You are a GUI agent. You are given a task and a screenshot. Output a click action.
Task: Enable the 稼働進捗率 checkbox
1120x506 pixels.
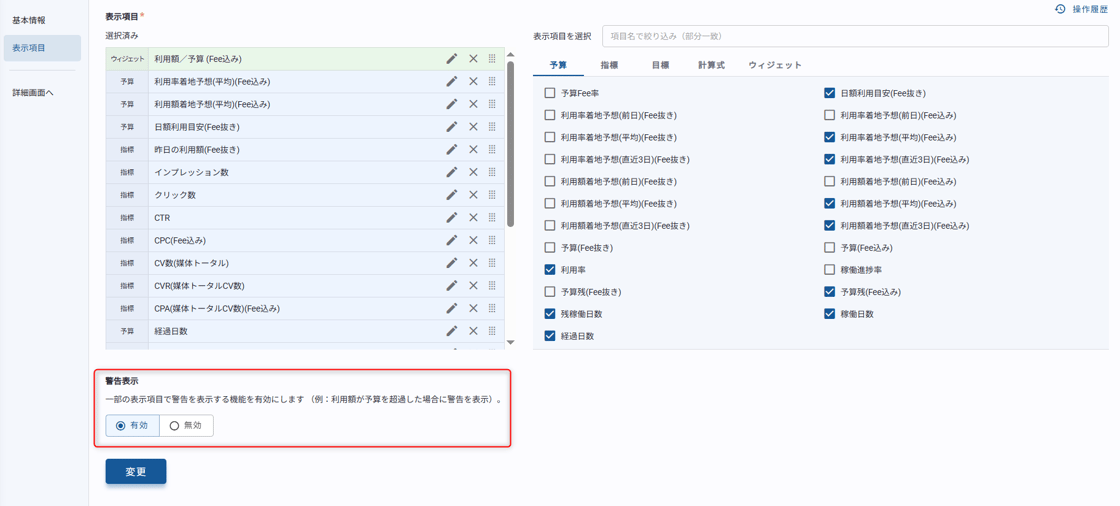point(829,270)
